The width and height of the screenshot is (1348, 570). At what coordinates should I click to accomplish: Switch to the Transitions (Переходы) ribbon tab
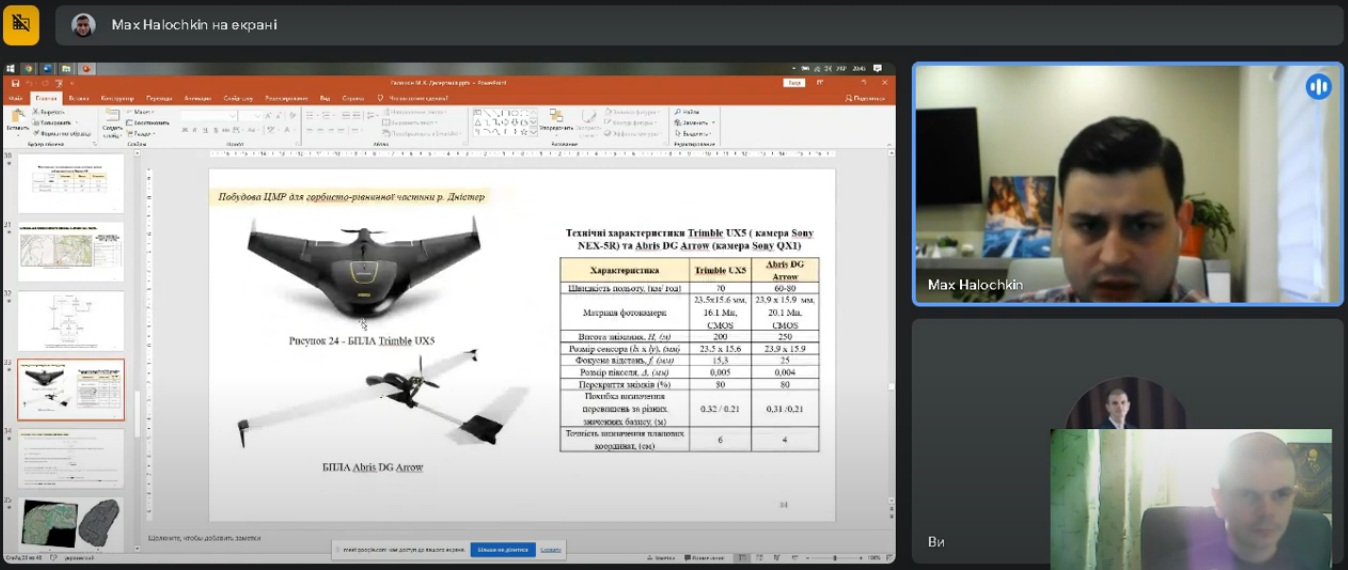[x=159, y=98]
